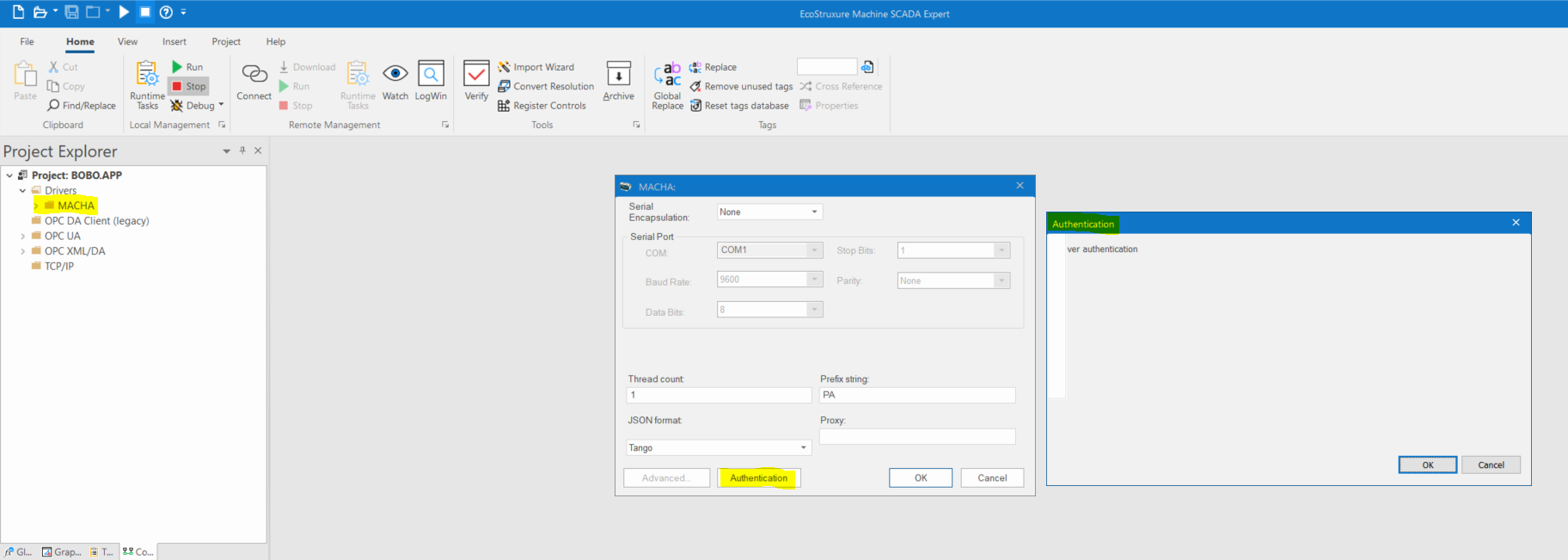Screen dimensions: 1568x560
Task: Click Authentication button in MACHA dialog
Action: pyautogui.click(x=758, y=478)
